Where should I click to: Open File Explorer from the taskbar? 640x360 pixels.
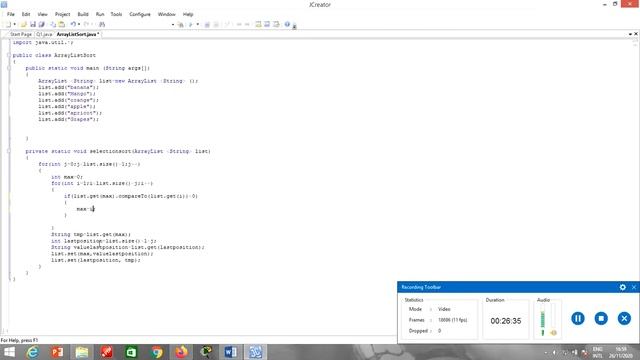pyautogui.click(x=82, y=352)
